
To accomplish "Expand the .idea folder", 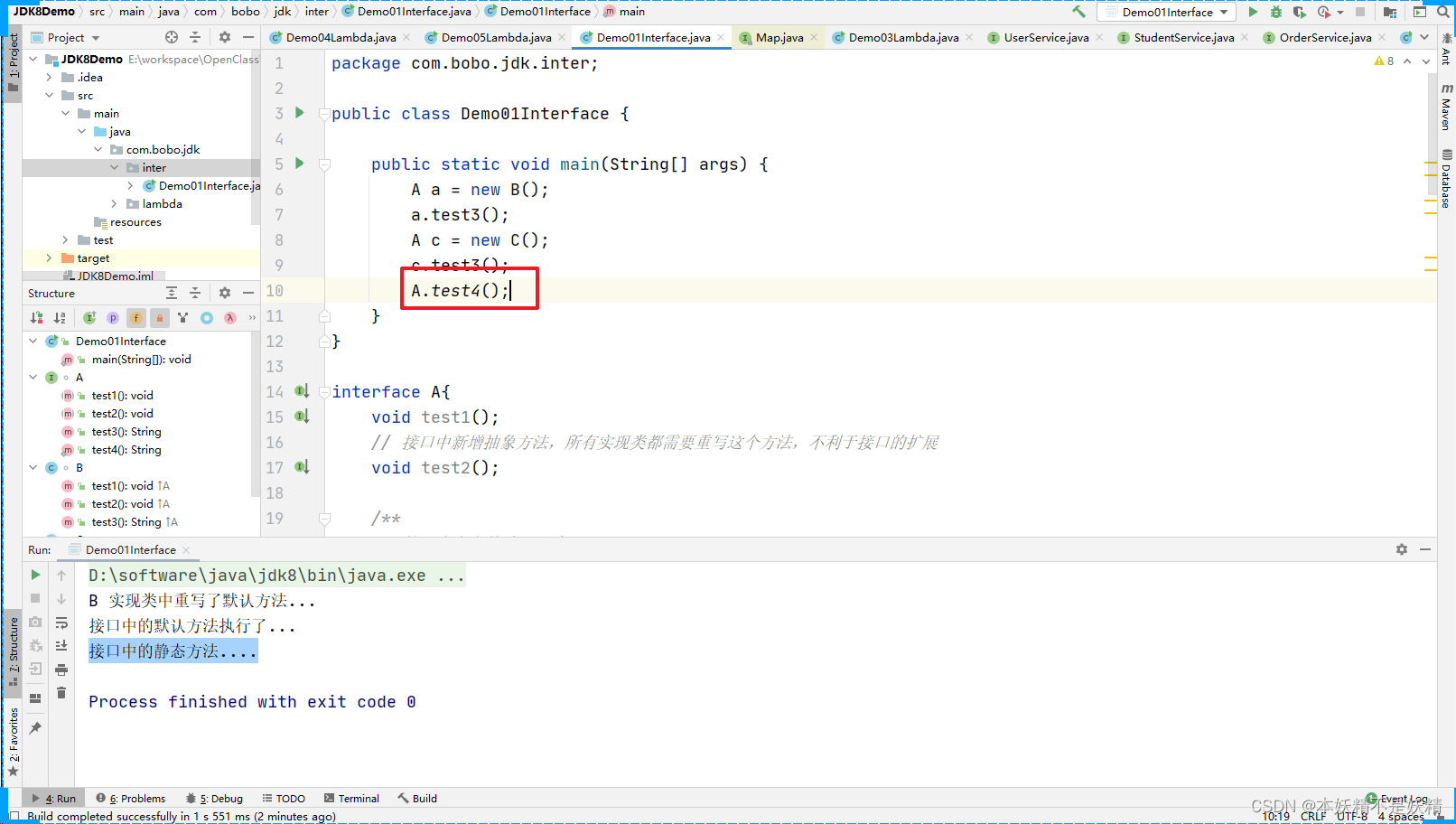I will click(49, 77).
